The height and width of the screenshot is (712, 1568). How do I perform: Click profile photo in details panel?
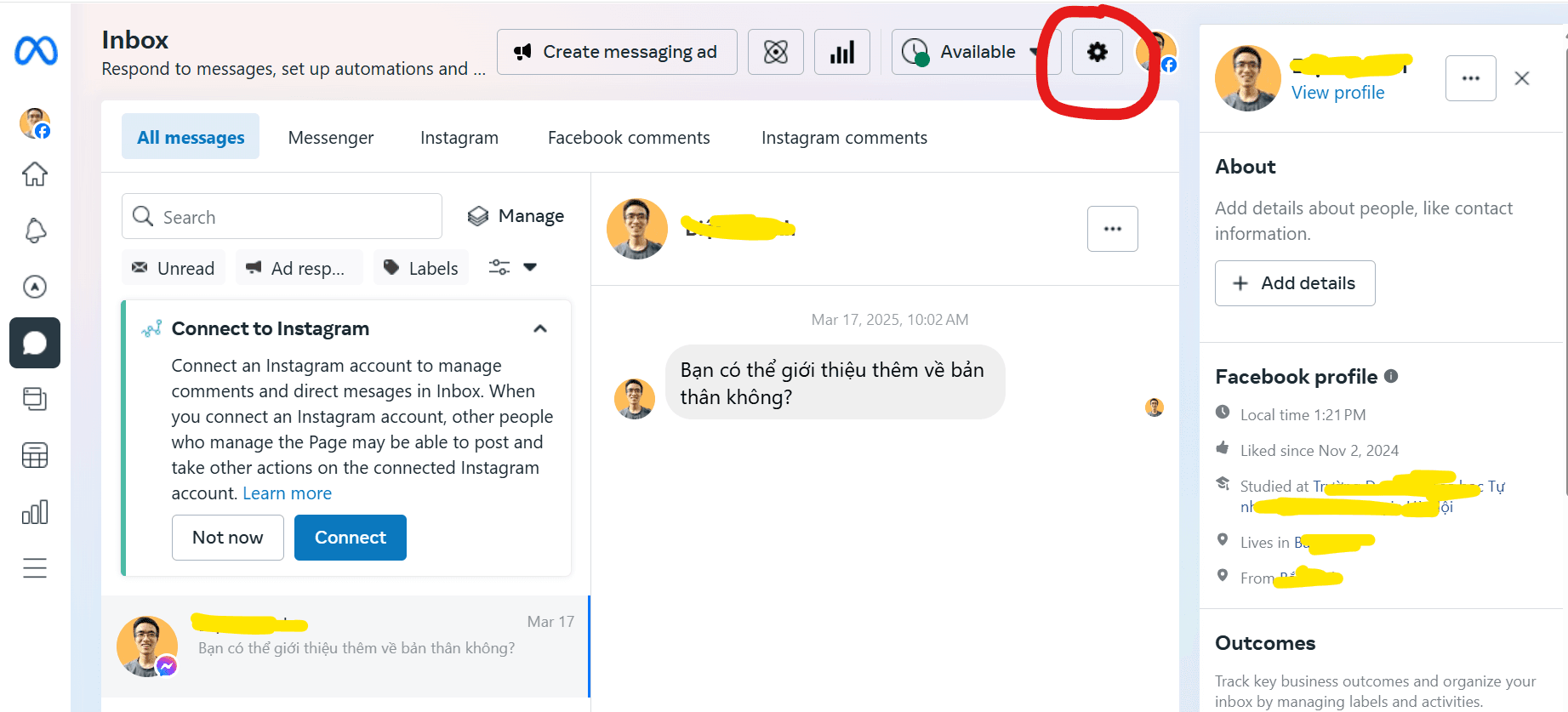[1247, 78]
